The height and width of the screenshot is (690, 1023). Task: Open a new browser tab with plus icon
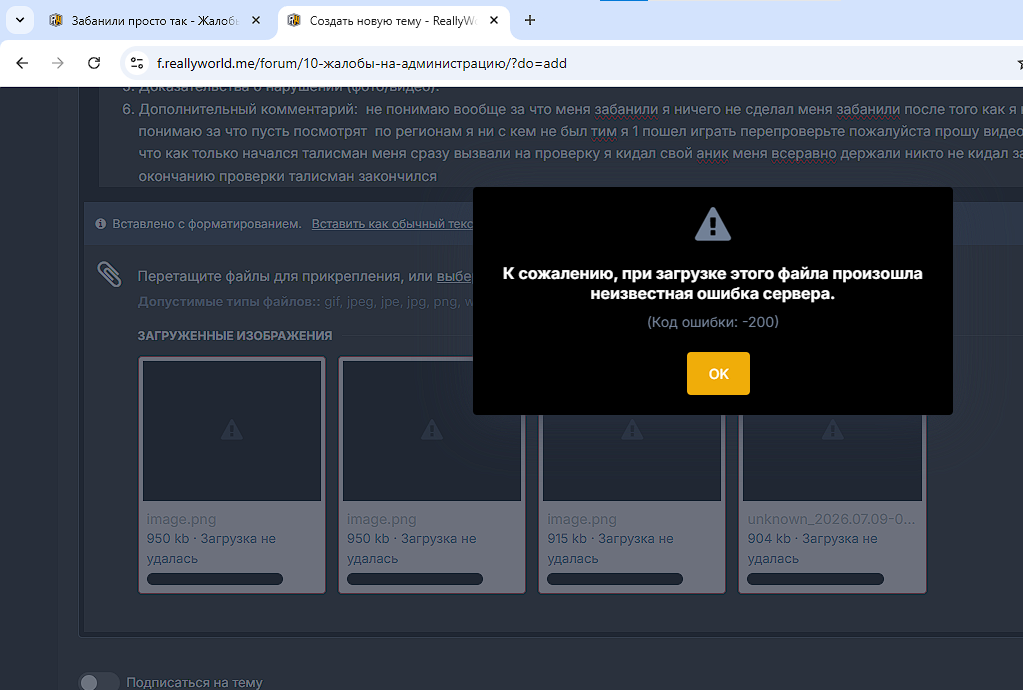[530, 20]
